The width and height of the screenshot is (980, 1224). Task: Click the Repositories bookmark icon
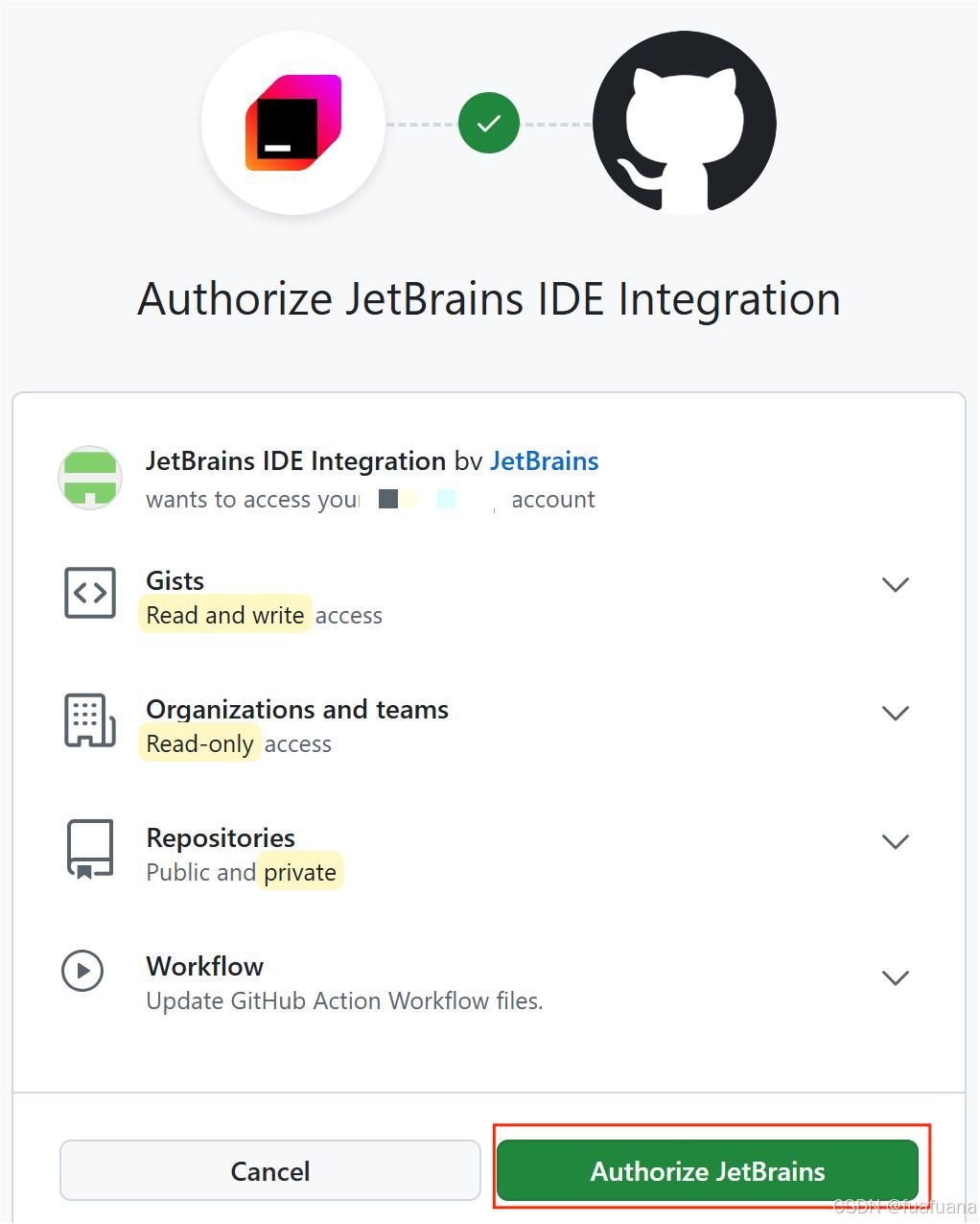[89, 850]
